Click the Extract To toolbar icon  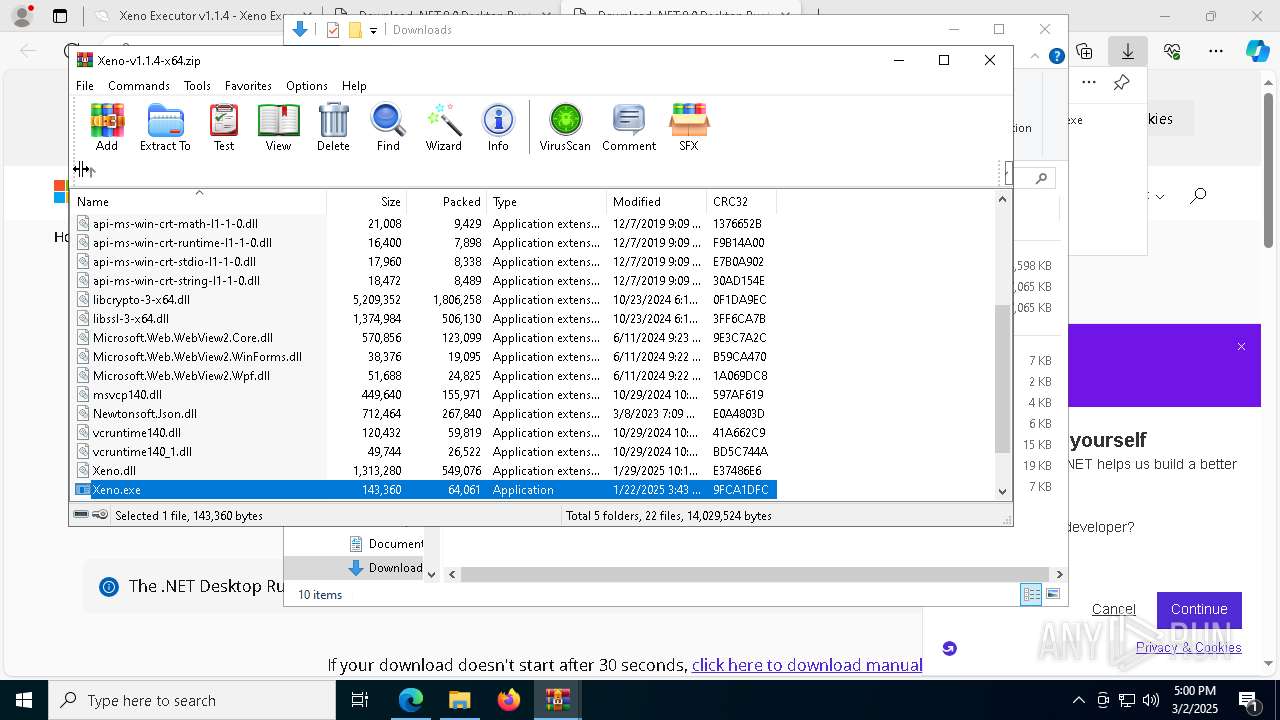point(165,127)
